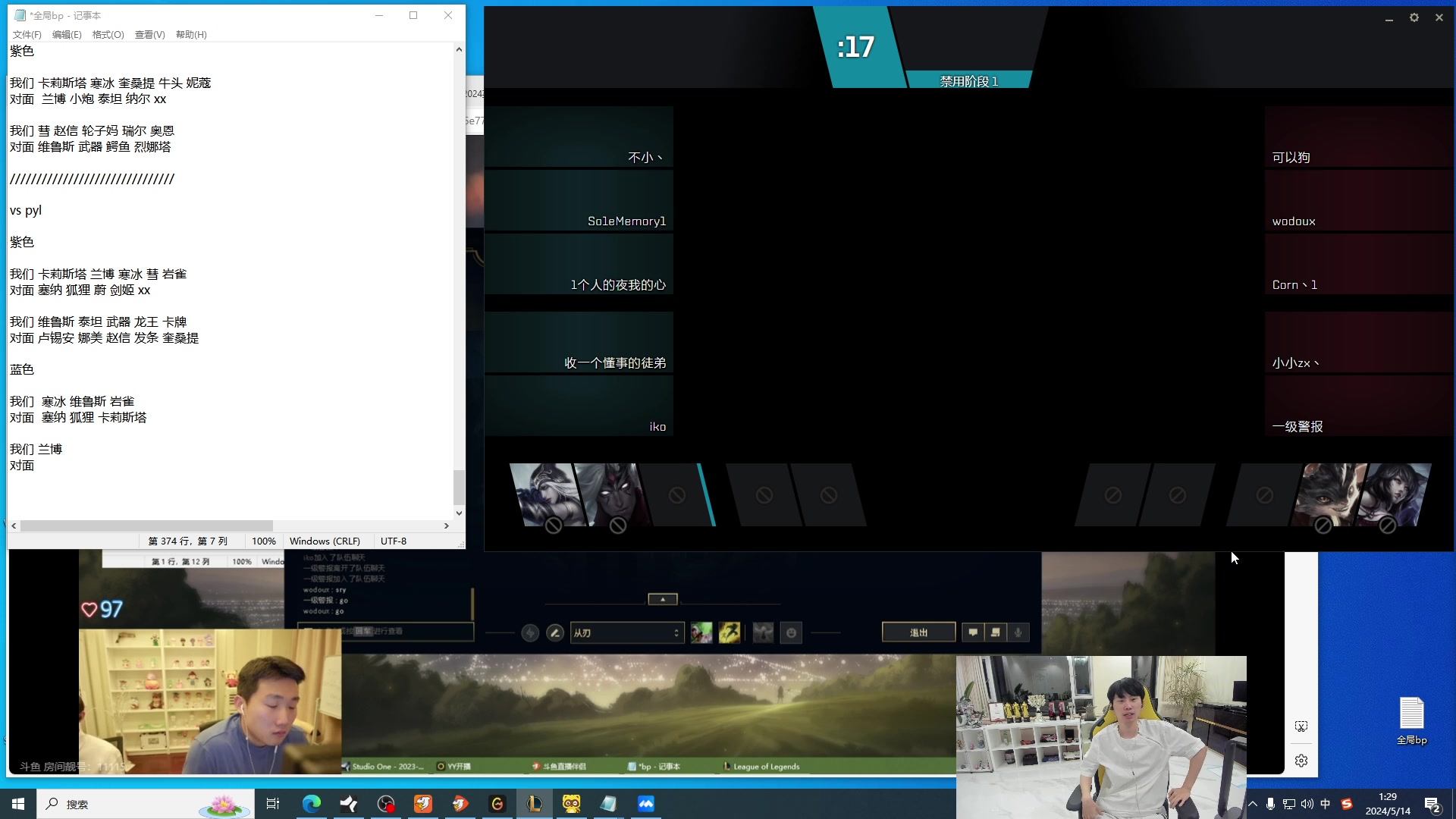Click Notepad scroll left arrow

pos(14,526)
